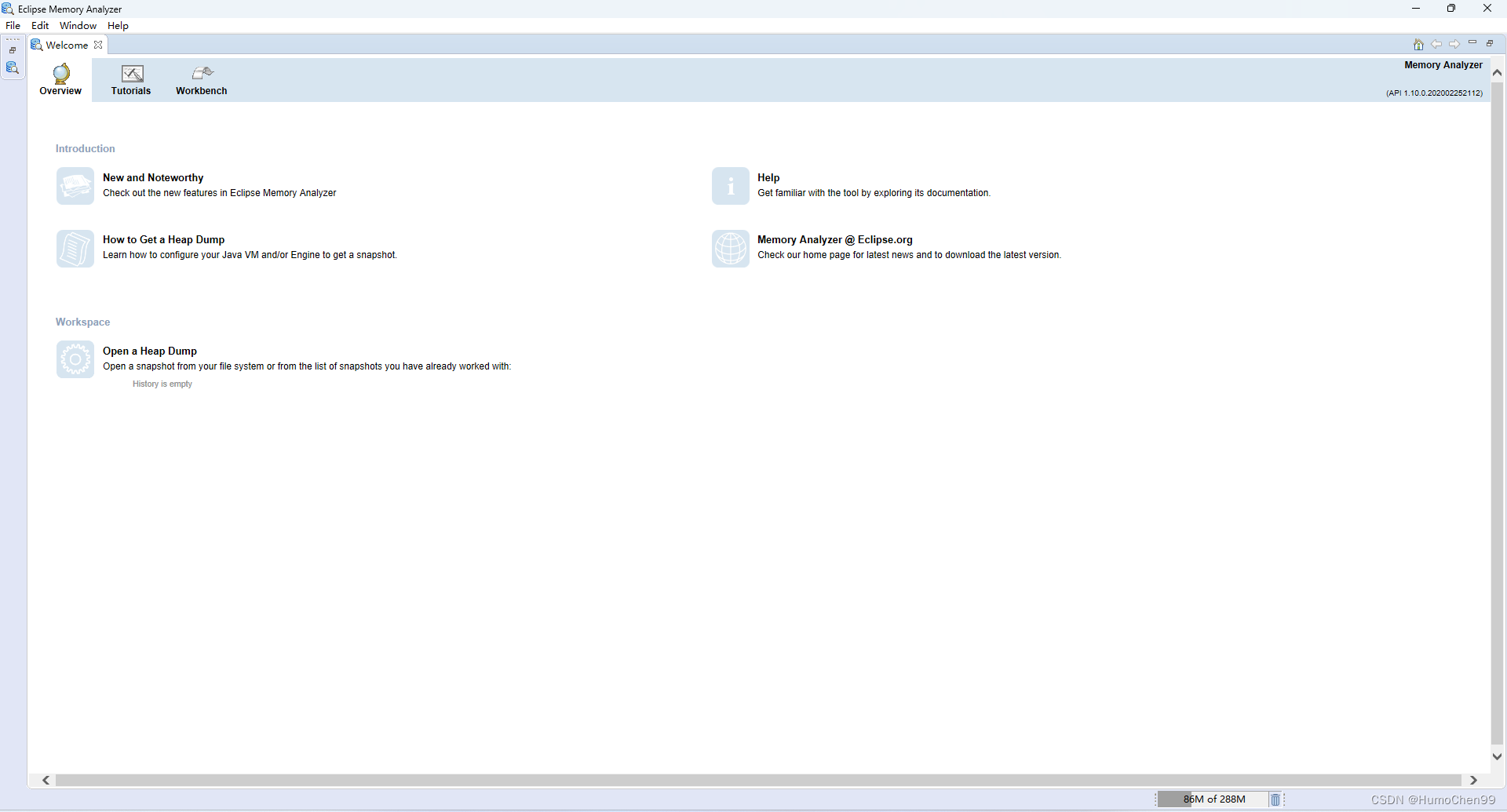Minimize the Welcome view
The height and width of the screenshot is (812, 1507).
[x=1472, y=43]
